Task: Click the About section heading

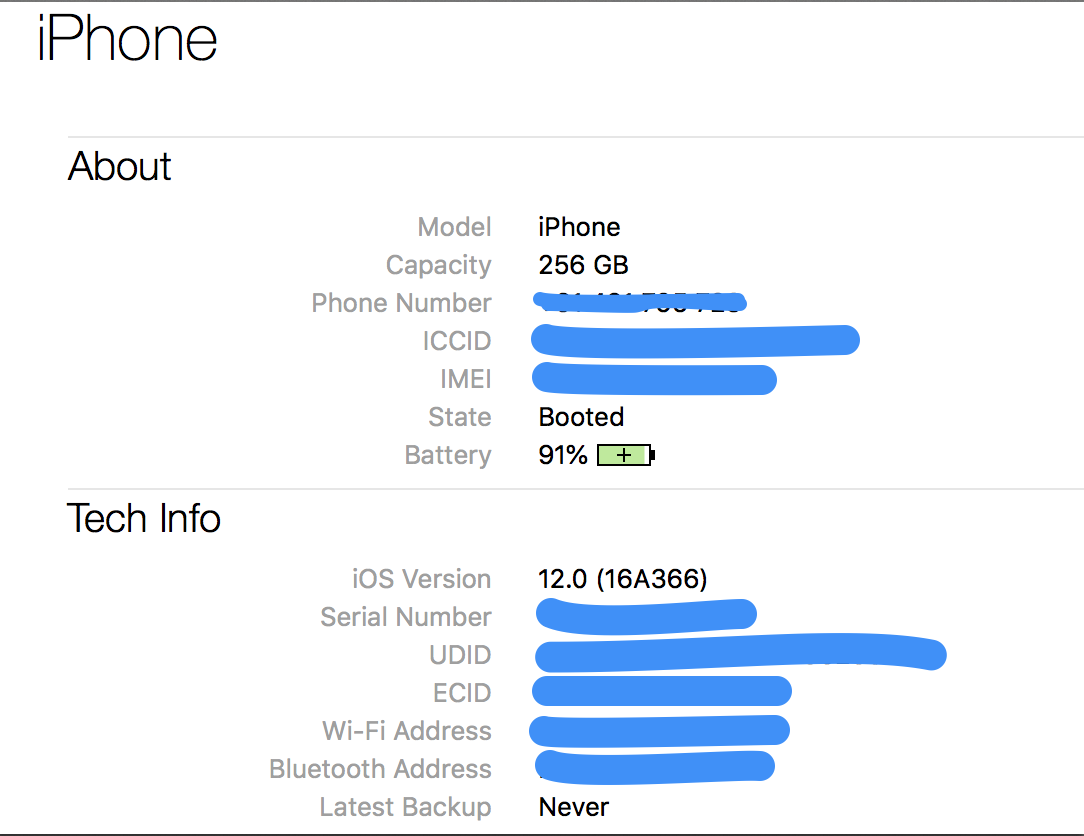Action: point(120,166)
